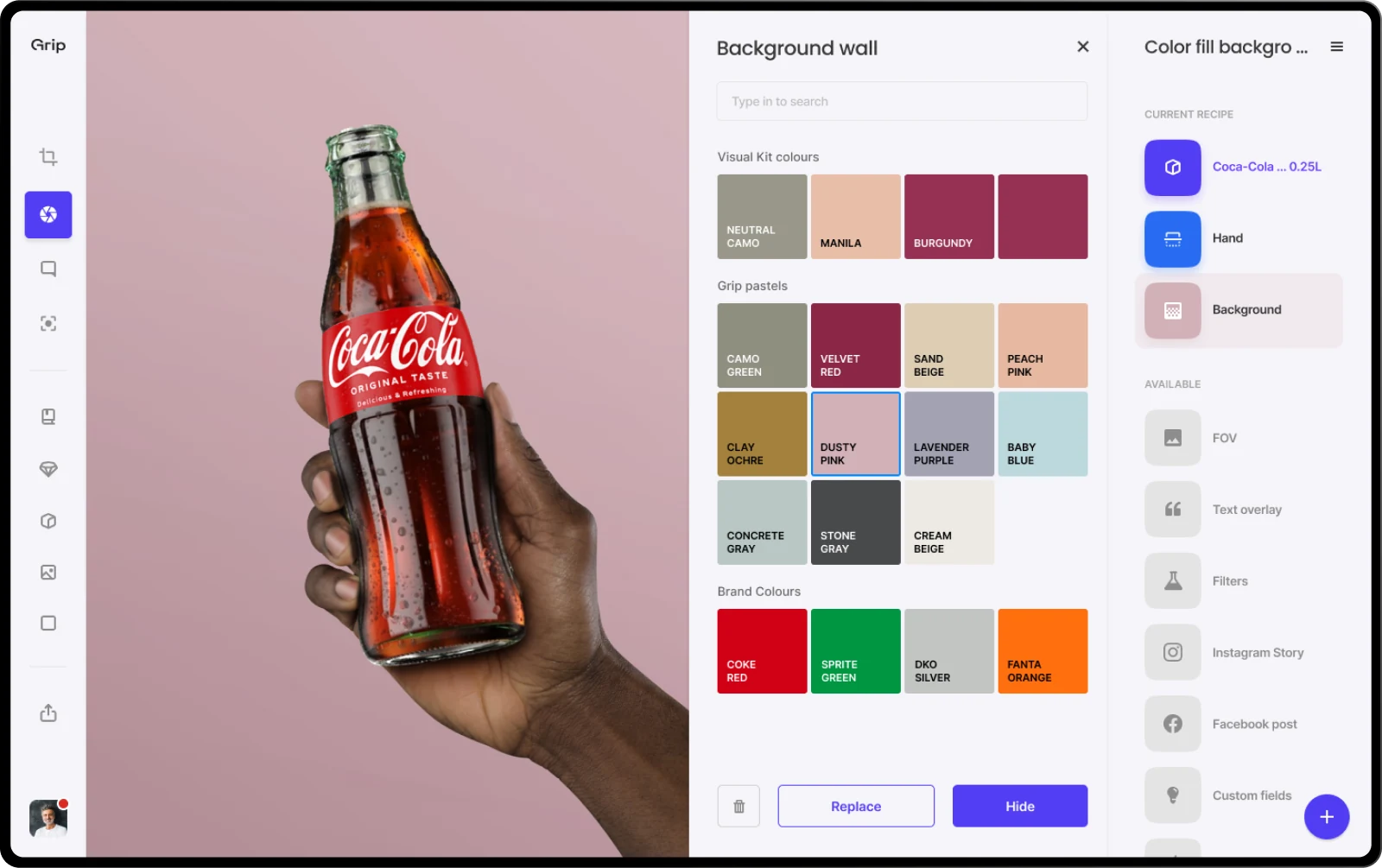Click the empty square icon in sidebar
The image size is (1382, 868).
(x=48, y=624)
